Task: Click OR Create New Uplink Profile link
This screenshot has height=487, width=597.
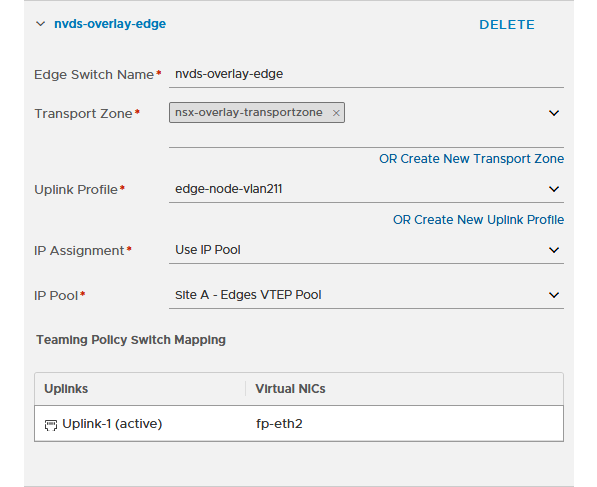Action: [x=478, y=220]
